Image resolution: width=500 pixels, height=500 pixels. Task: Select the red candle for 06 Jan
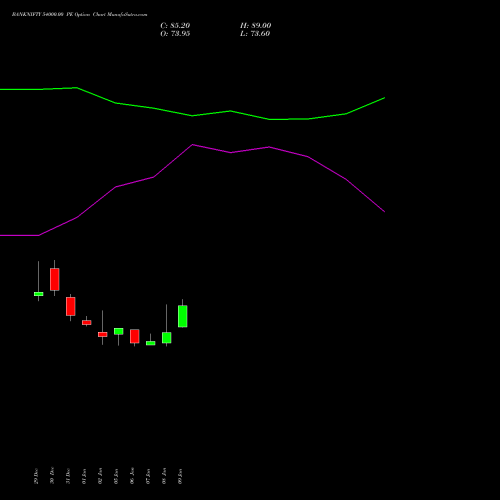pos(135,336)
